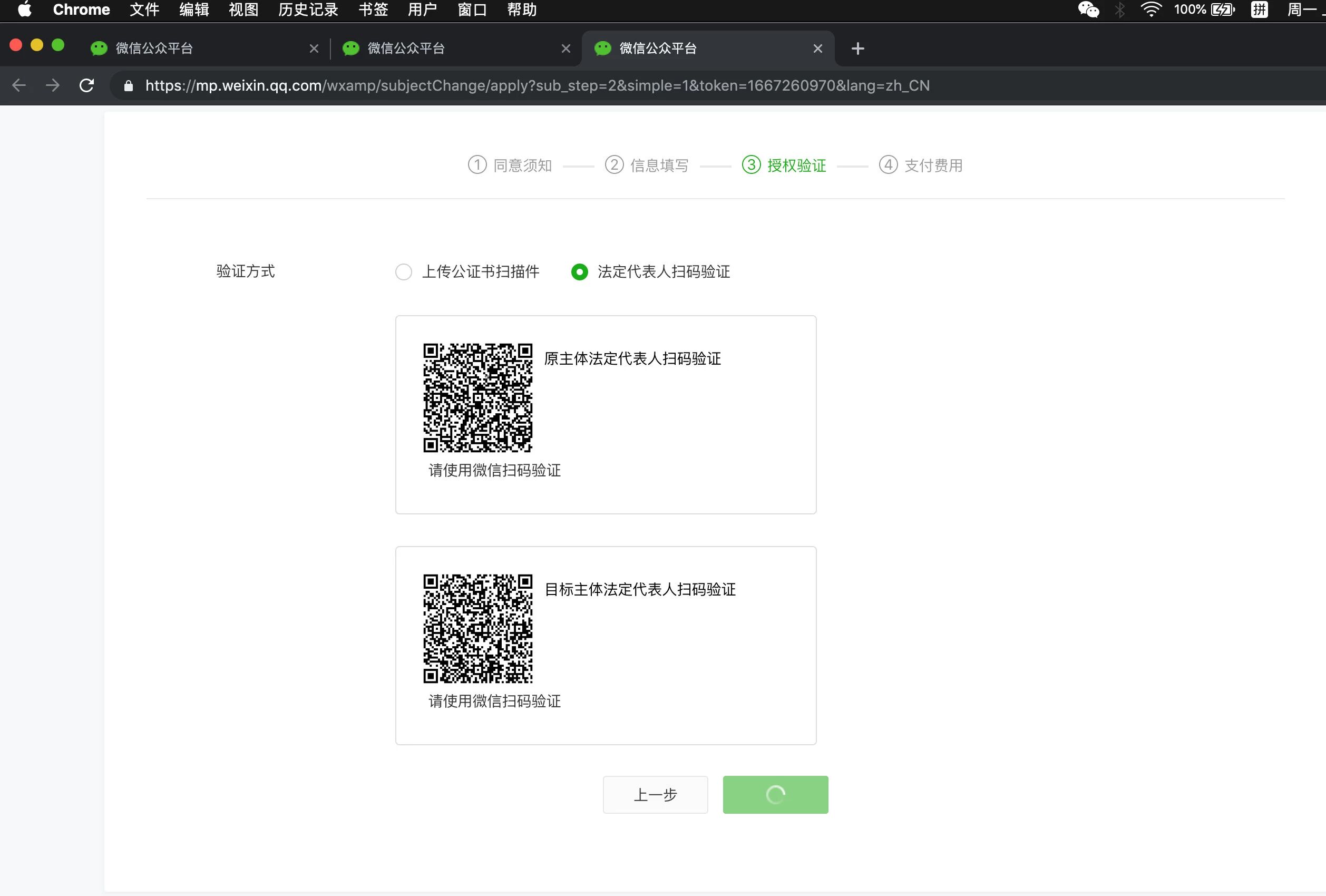Viewport: 1326px width, 896px height.
Task: Click the browser reload icon
Action: pos(87,85)
